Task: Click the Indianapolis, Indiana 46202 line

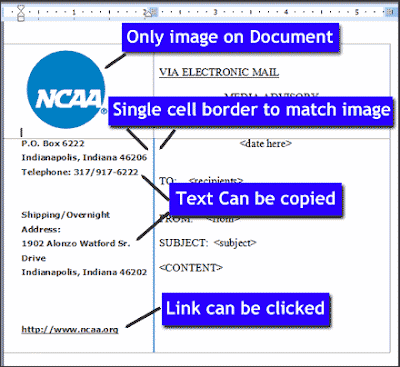Action: tap(84, 272)
